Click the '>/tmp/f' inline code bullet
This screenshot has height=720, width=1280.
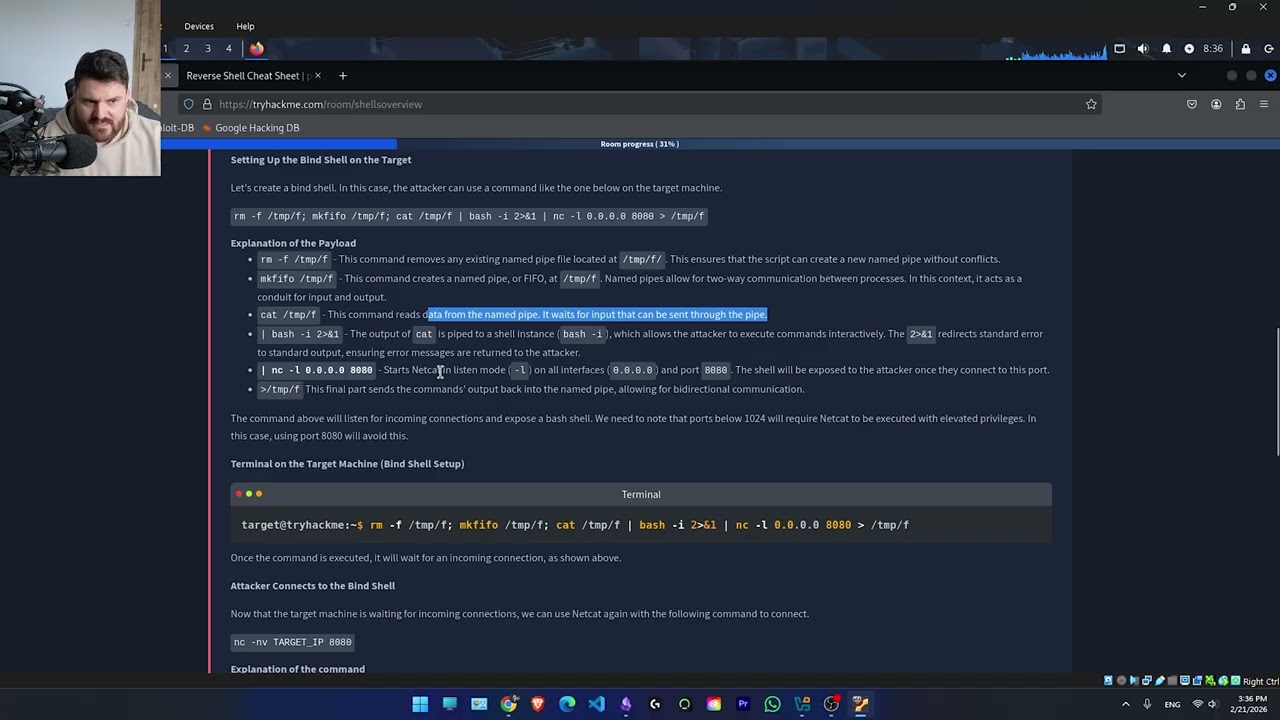[280, 389]
